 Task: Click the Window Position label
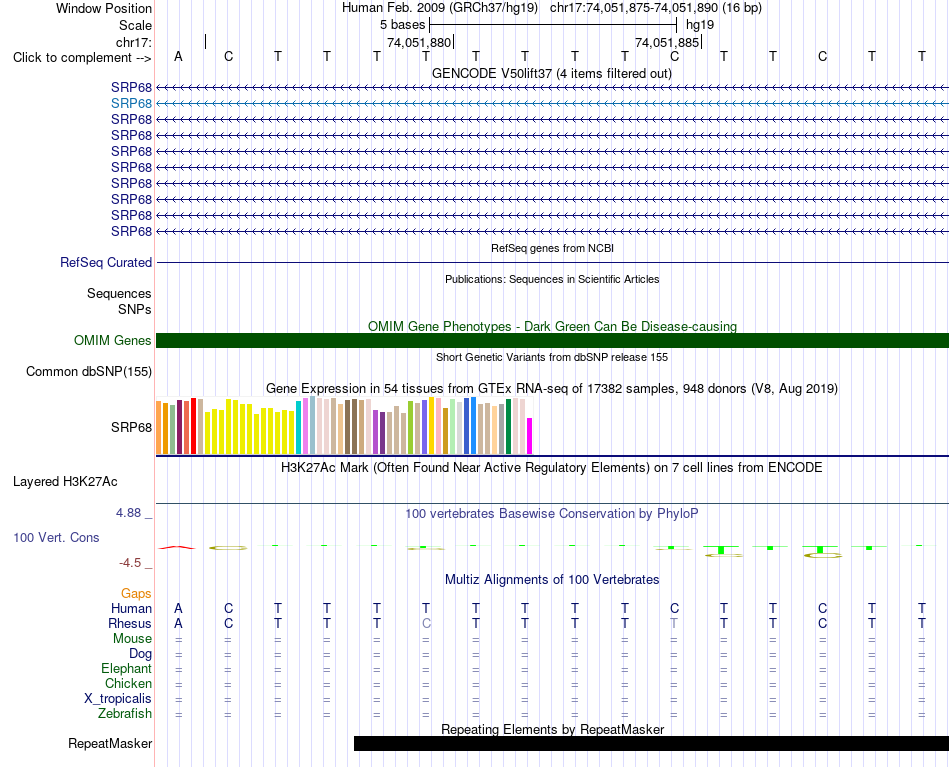coord(104,8)
